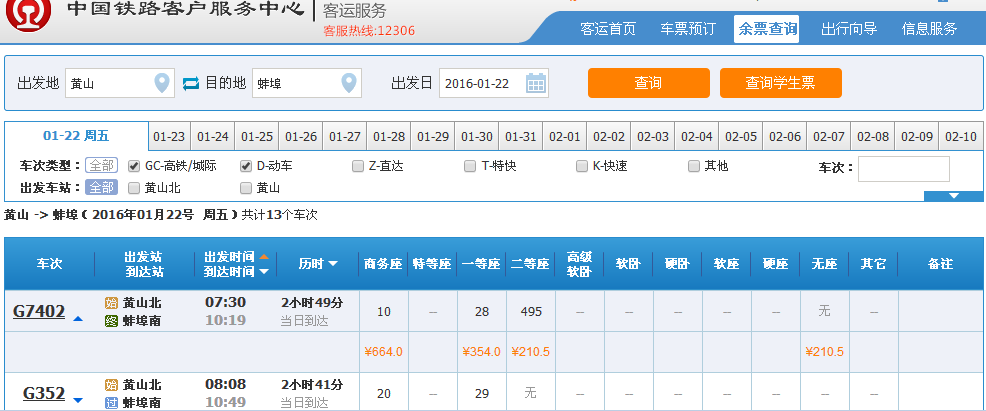
Task: Click the 二等座 column header
Action: [530, 264]
